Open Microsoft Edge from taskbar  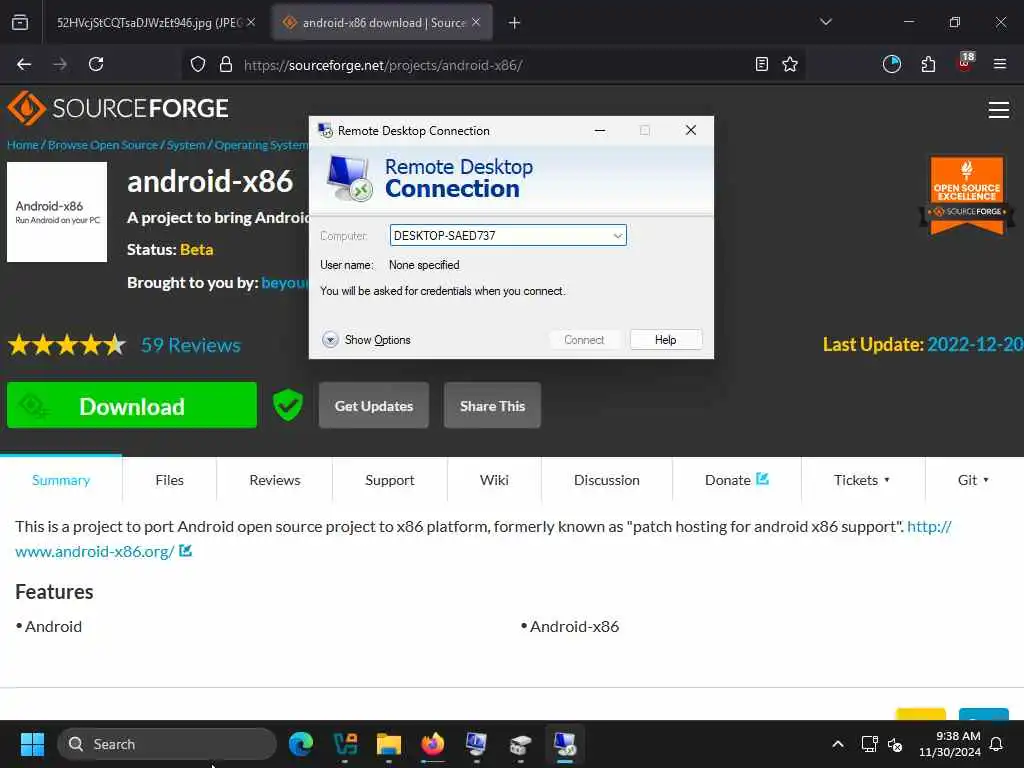coord(301,744)
